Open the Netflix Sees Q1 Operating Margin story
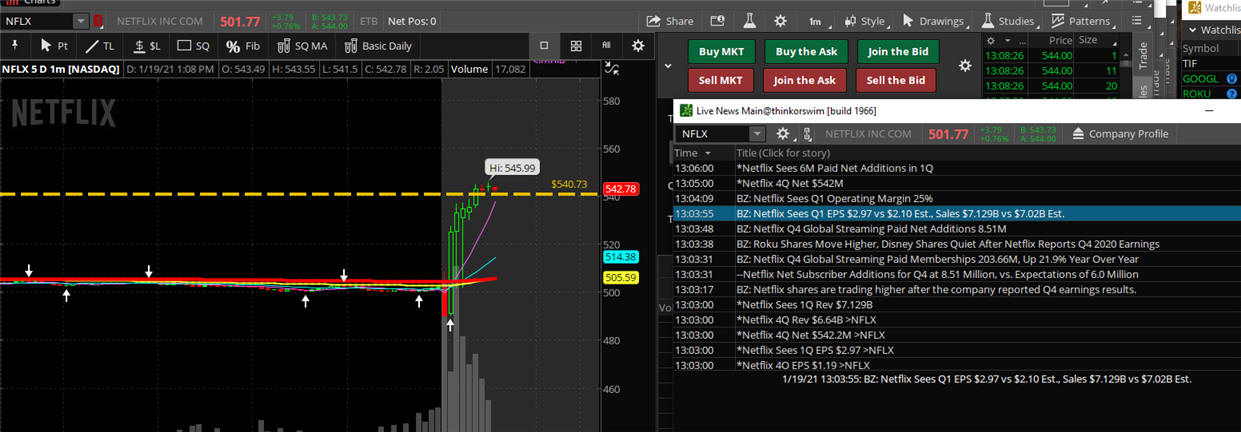1241x432 pixels. click(834, 198)
